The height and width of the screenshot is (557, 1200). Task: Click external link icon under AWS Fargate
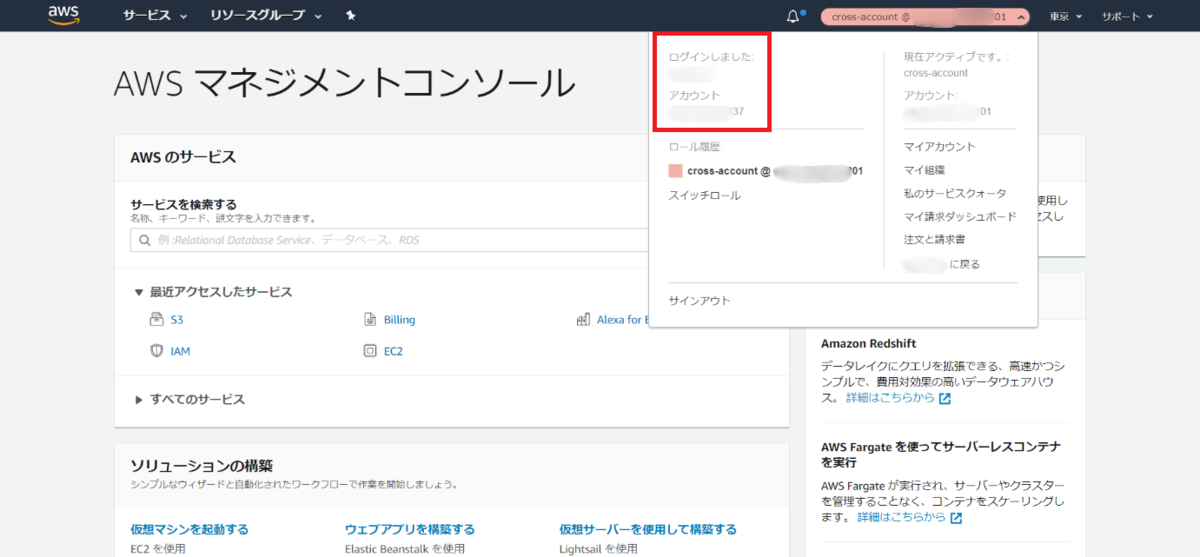956,518
